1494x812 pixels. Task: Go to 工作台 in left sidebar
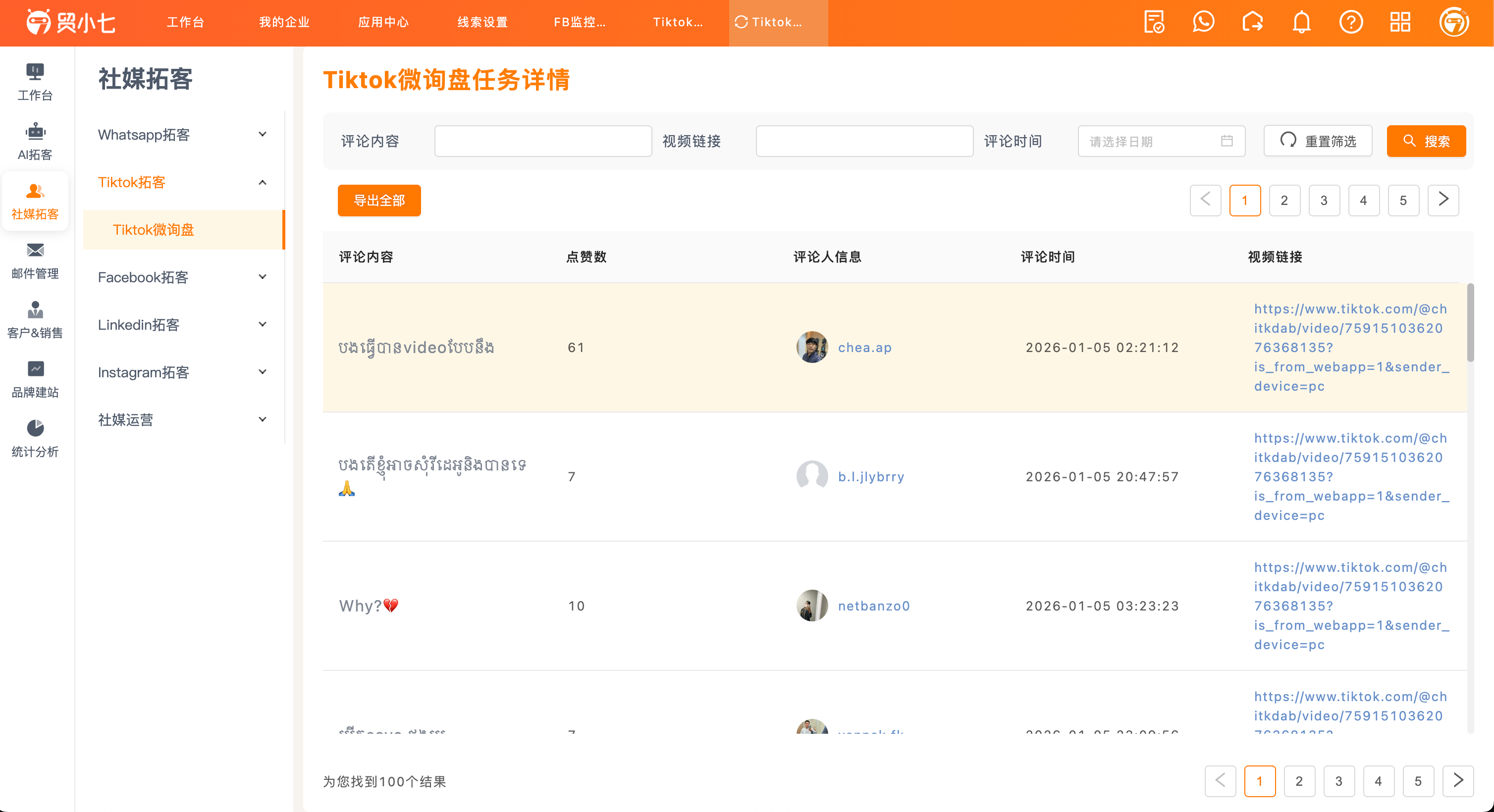[35, 82]
